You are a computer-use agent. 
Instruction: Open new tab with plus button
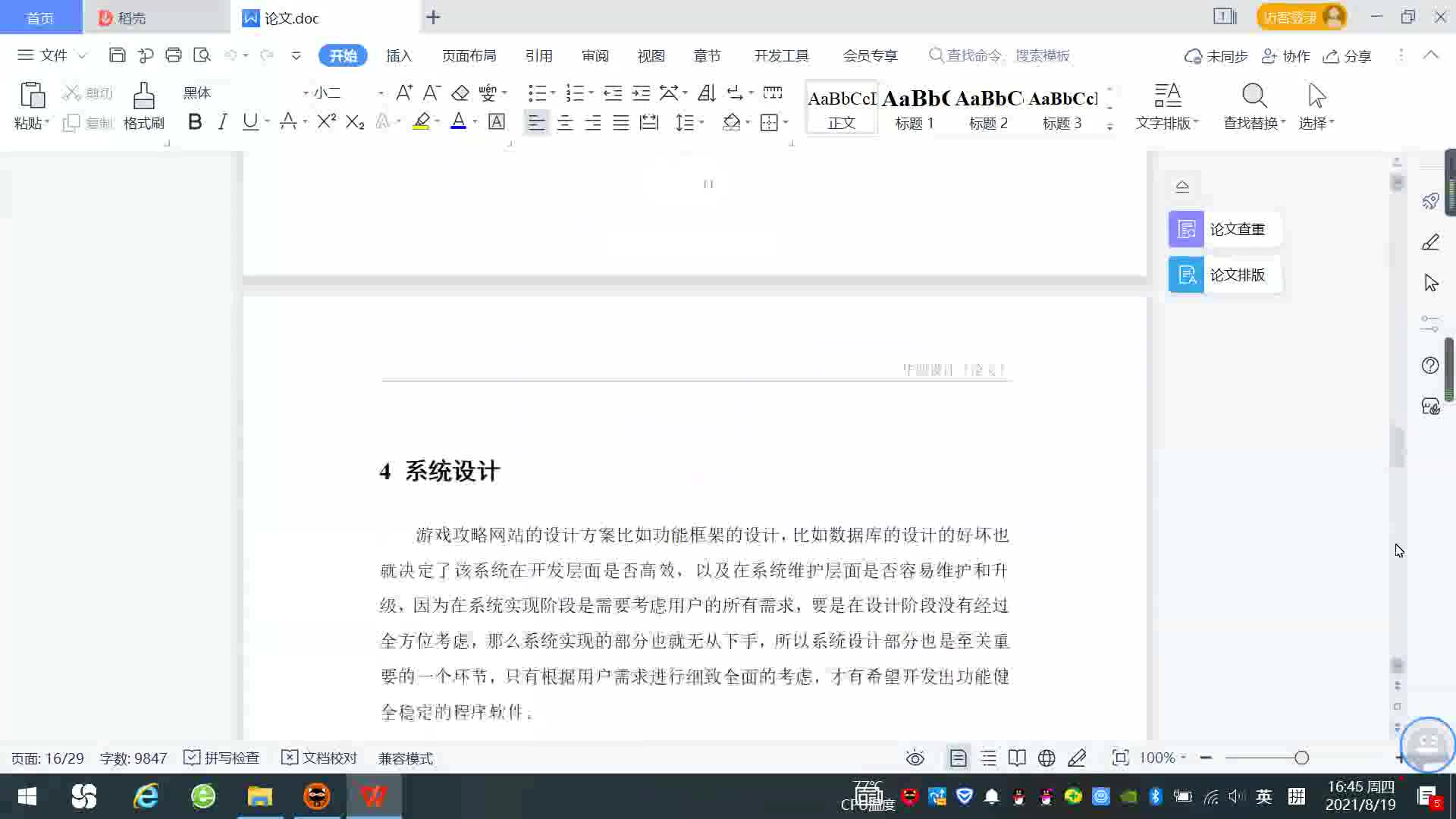[433, 17]
